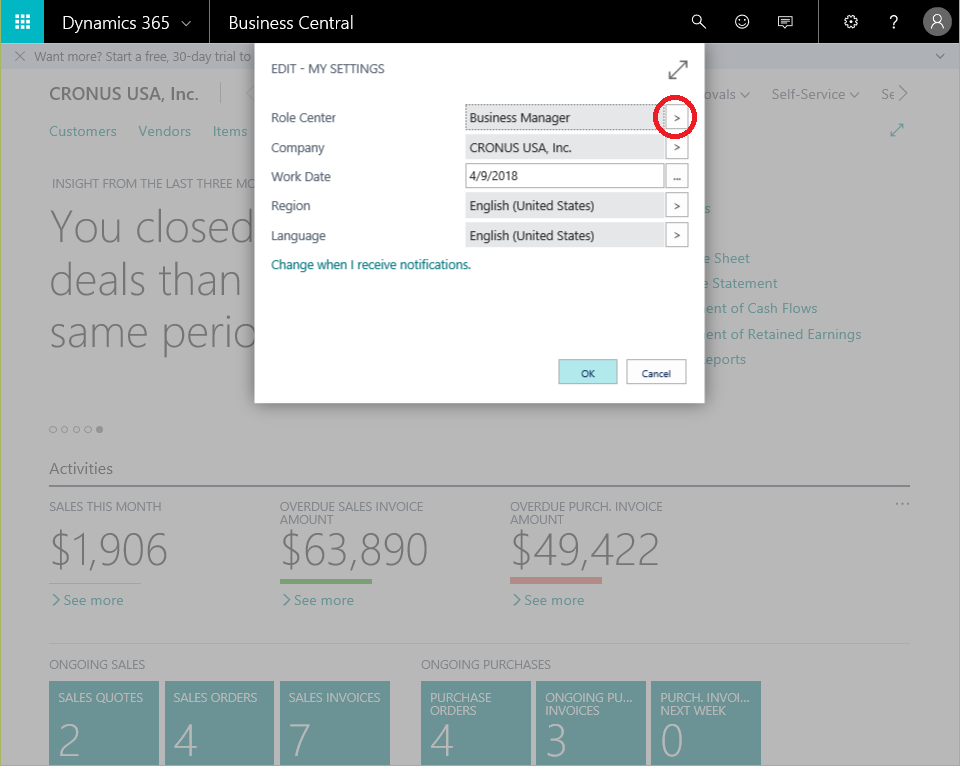The image size is (960, 766).
Task: See more under Overdue Sales Invoice Amount
Action: 318,600
